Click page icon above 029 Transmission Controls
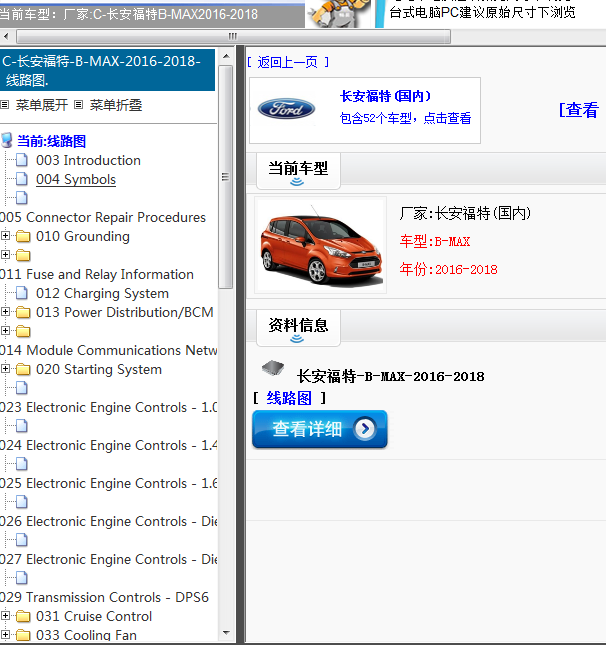Screen dimensions: 606x645 pyautogui.click(x=22, y=578)
